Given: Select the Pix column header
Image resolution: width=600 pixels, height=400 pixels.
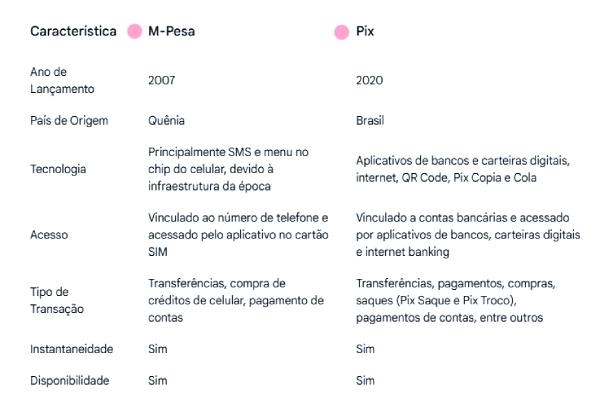Looking at the screenshot, I should pyautogui.click(x=365, y=31).
